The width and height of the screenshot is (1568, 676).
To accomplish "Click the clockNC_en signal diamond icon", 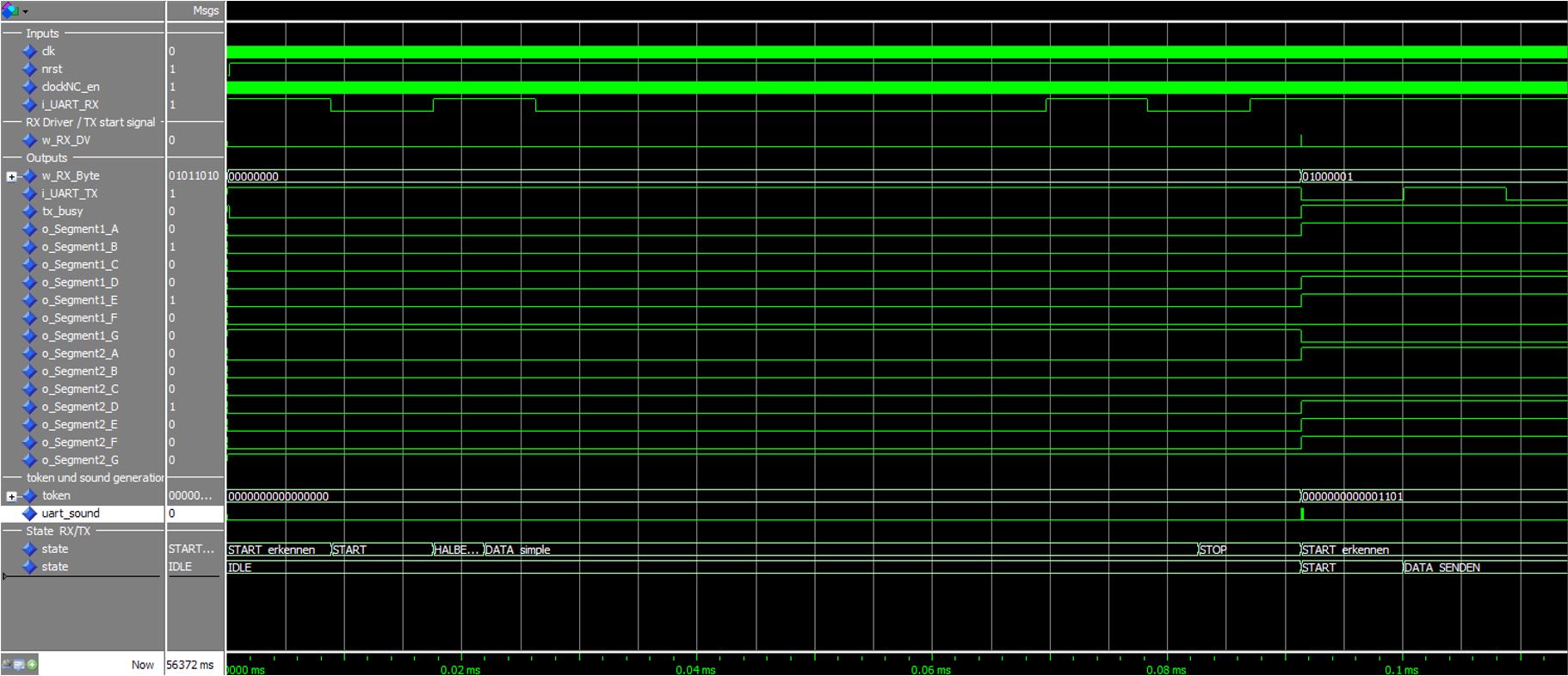I will [30, 87].
